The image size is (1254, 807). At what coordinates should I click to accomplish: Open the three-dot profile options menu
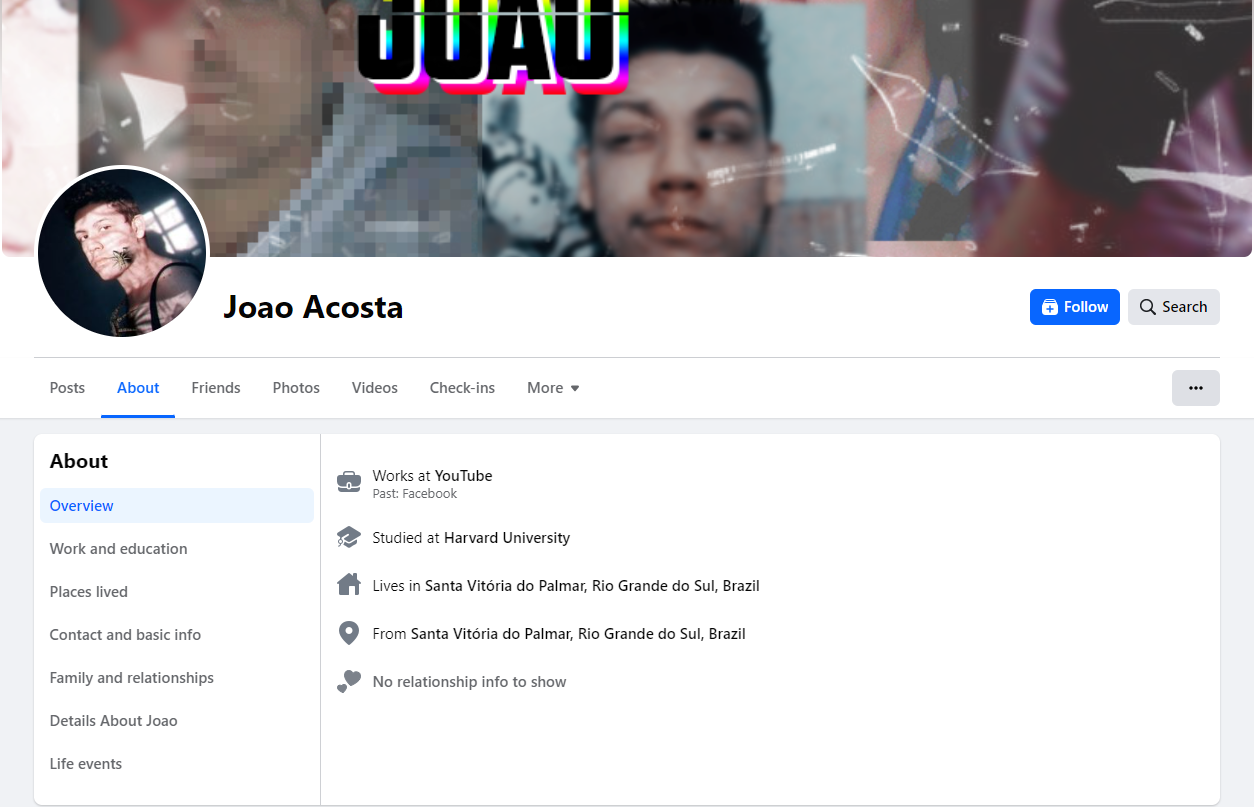[x=1196, y=388]
